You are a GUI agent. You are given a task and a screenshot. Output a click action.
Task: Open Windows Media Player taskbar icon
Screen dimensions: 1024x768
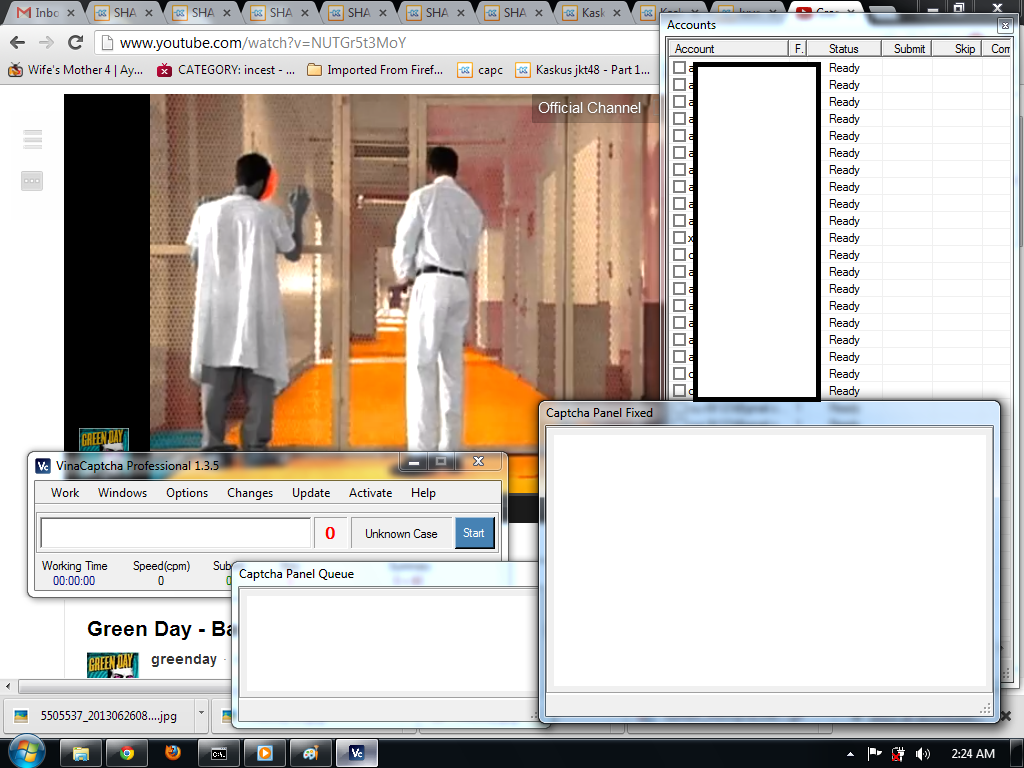[264, 753]
